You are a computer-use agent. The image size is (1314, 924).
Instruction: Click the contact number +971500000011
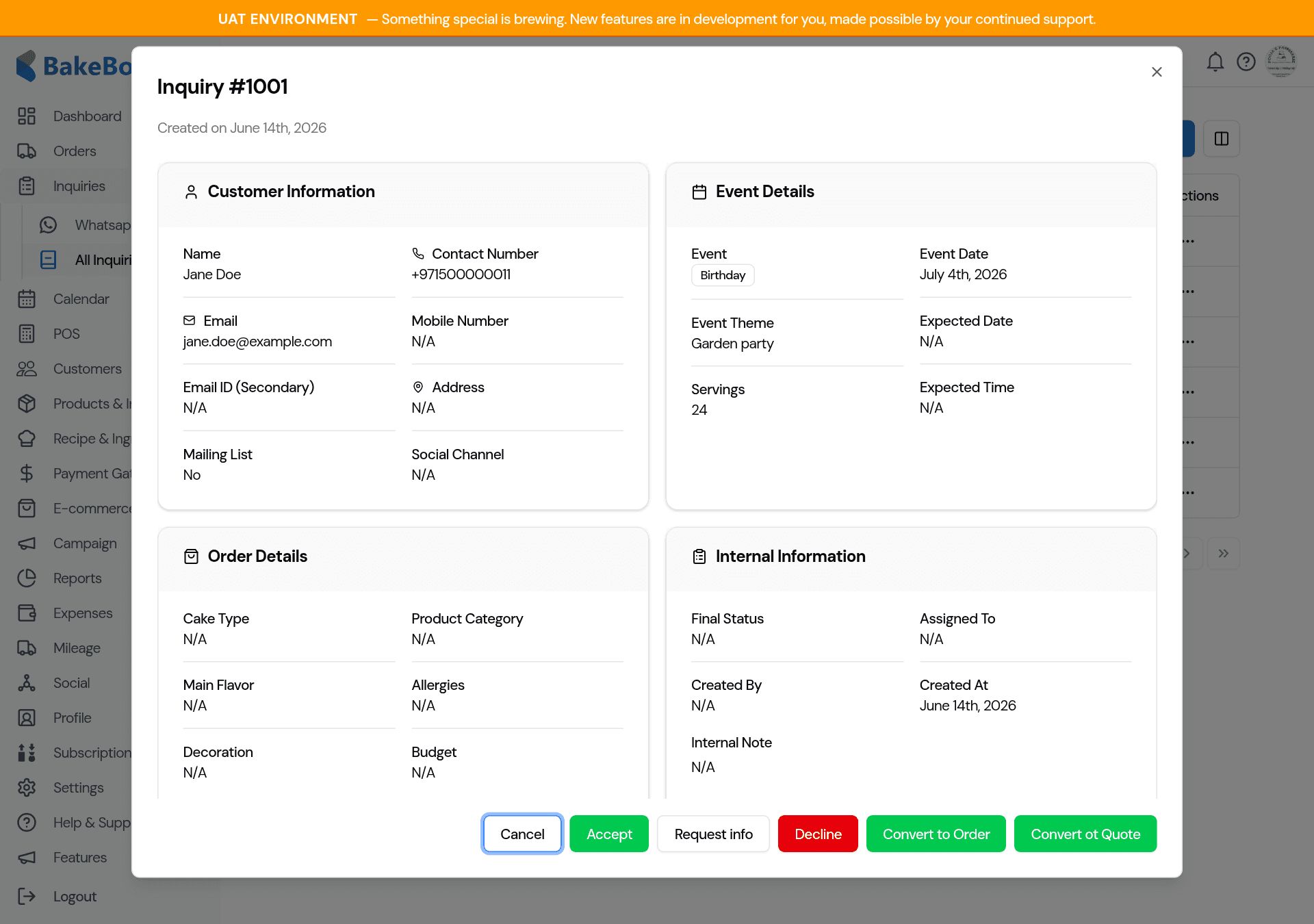(x=461, y=274)
